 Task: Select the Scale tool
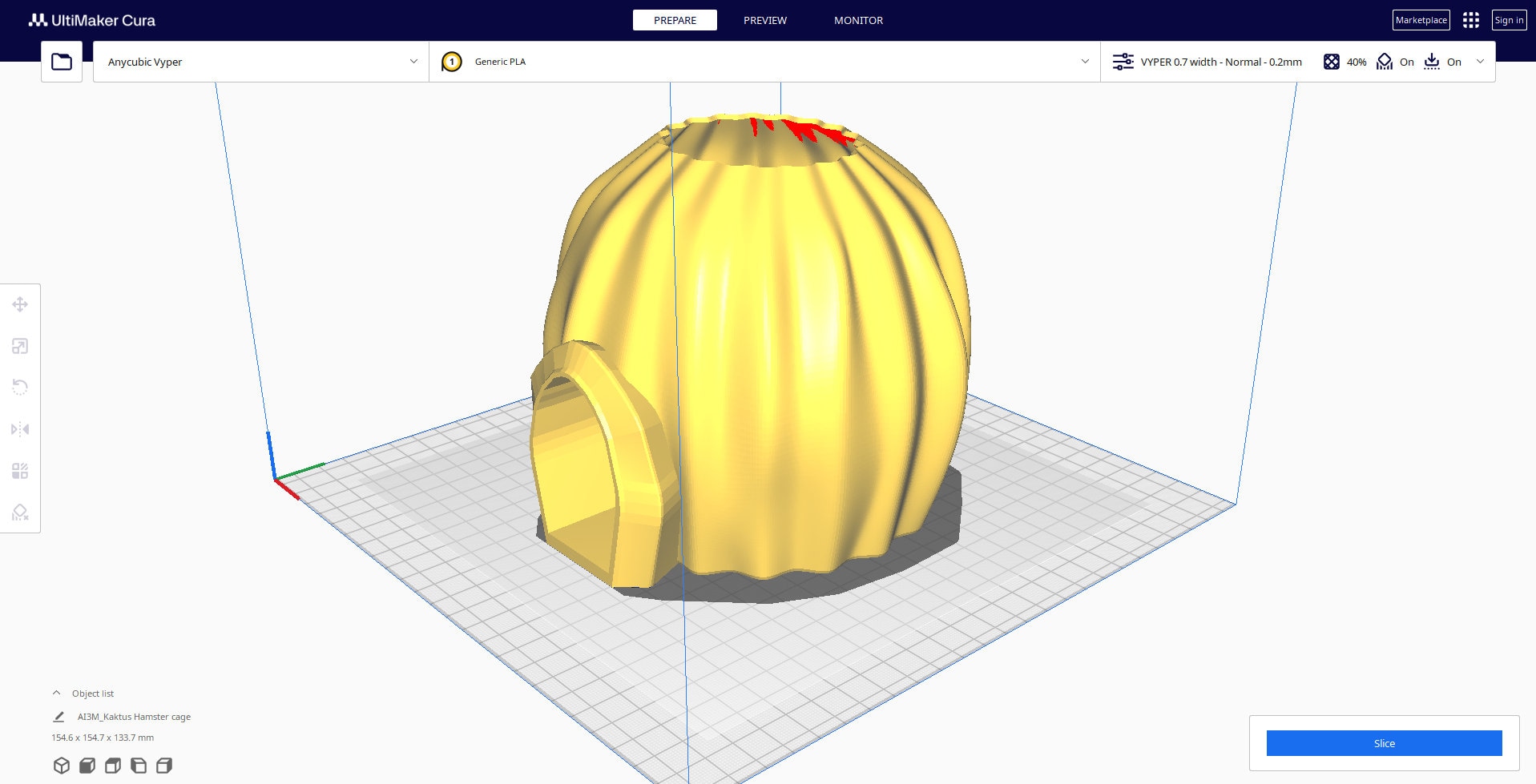point(20,346)
